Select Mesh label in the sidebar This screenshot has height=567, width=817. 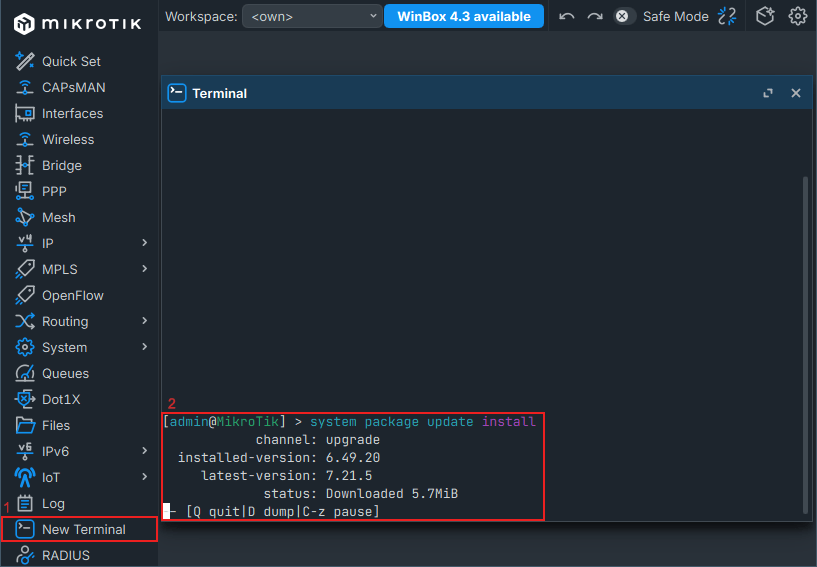(x=58, y=217)
